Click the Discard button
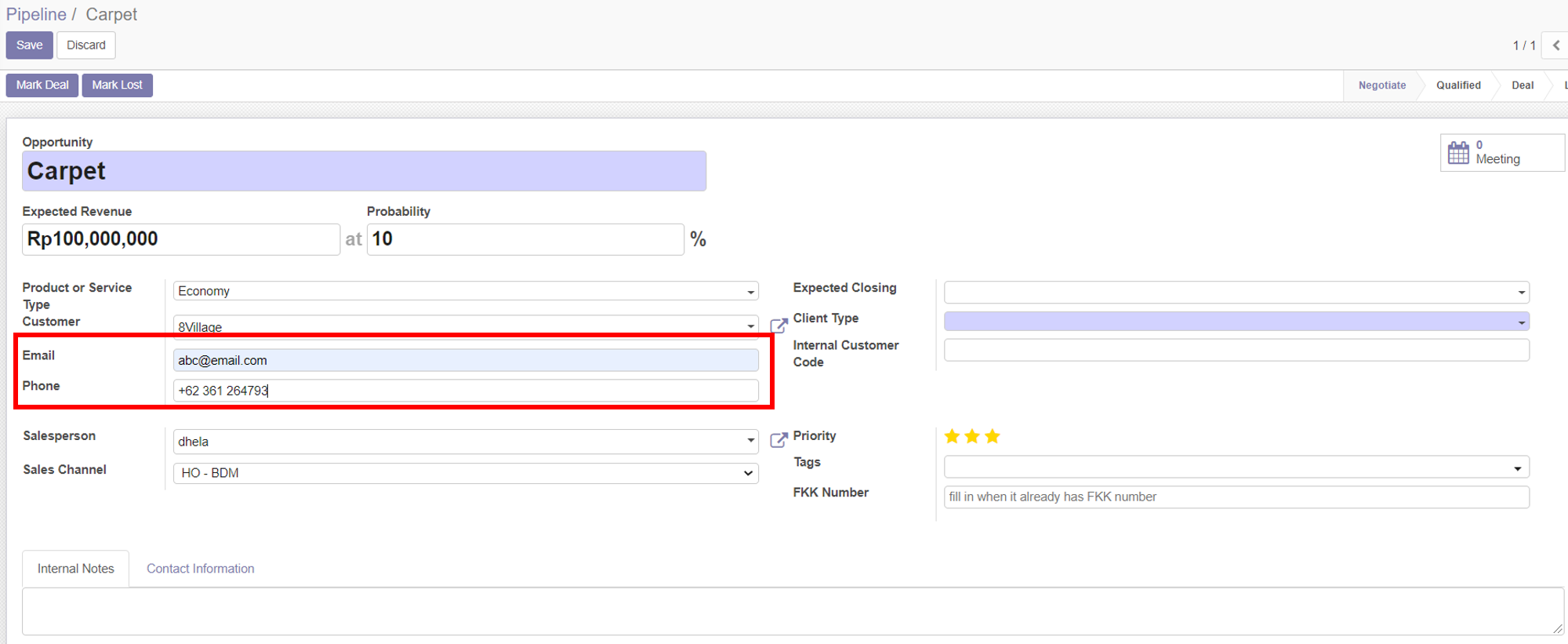1568x644 pixels. pyautogui.click(x=86, y=45)
